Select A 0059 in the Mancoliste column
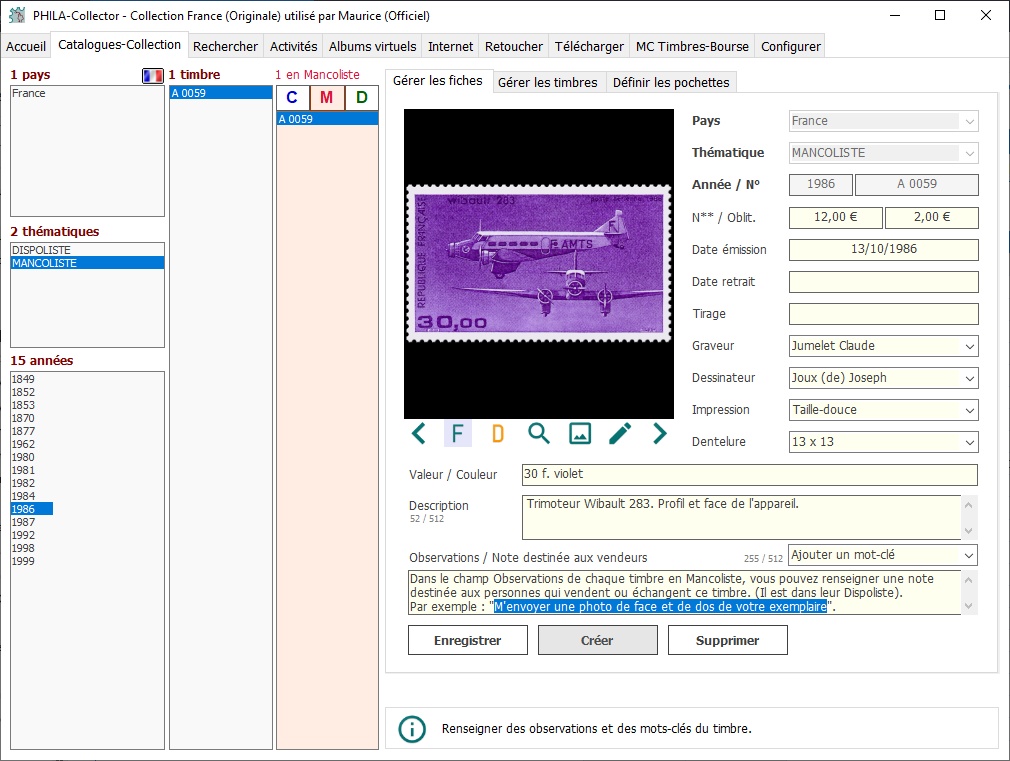1010x761 pixels. click(327, 119)
